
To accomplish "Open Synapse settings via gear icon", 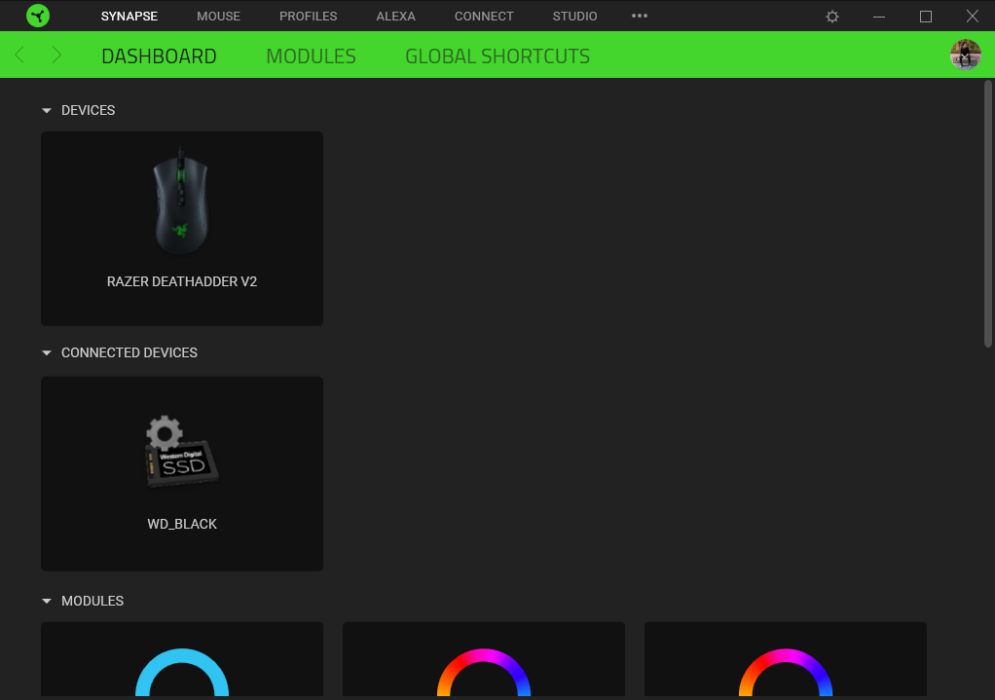I will click(832, 16).
